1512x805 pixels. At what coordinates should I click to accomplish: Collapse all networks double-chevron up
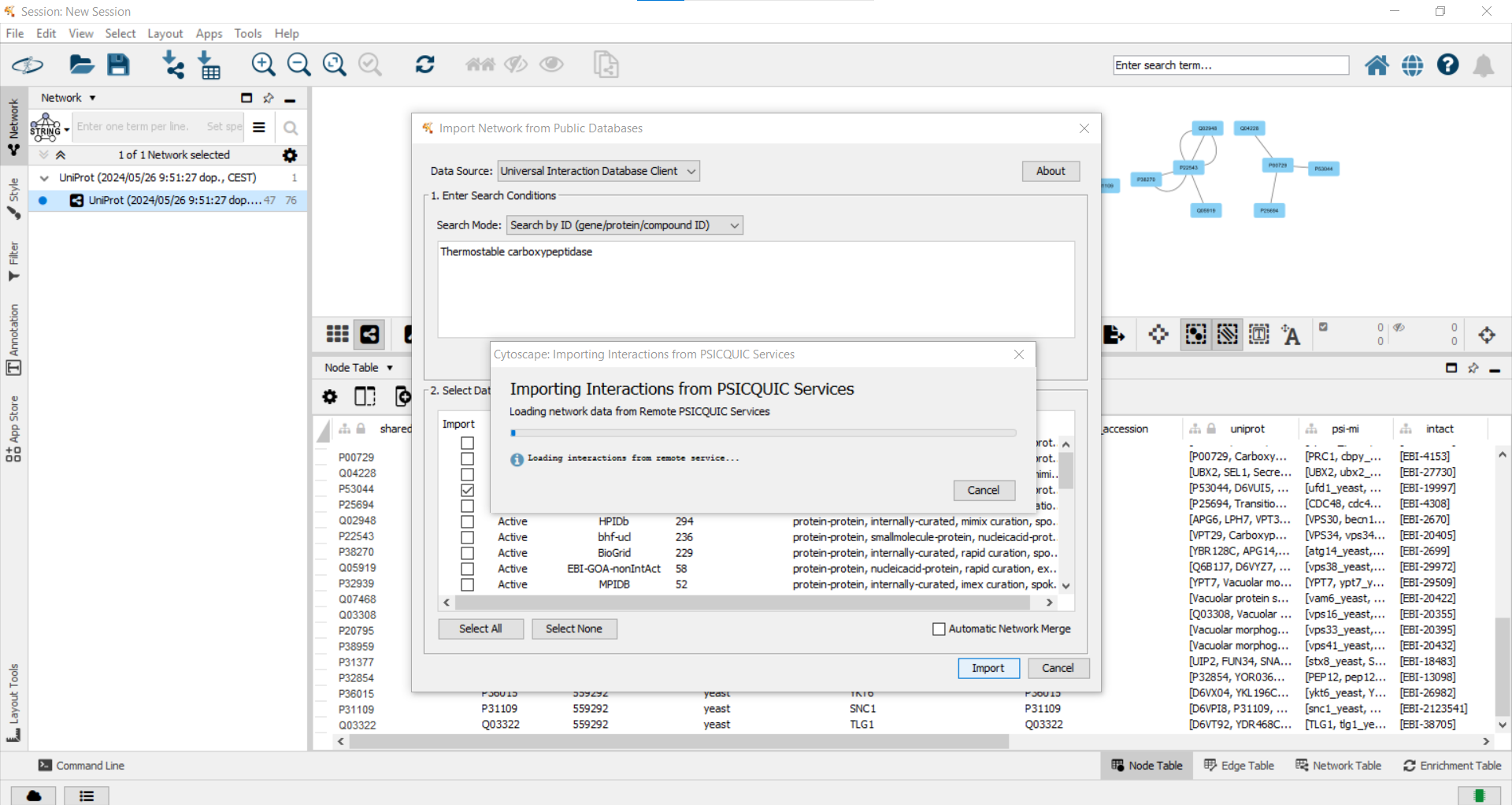[61, 155]
